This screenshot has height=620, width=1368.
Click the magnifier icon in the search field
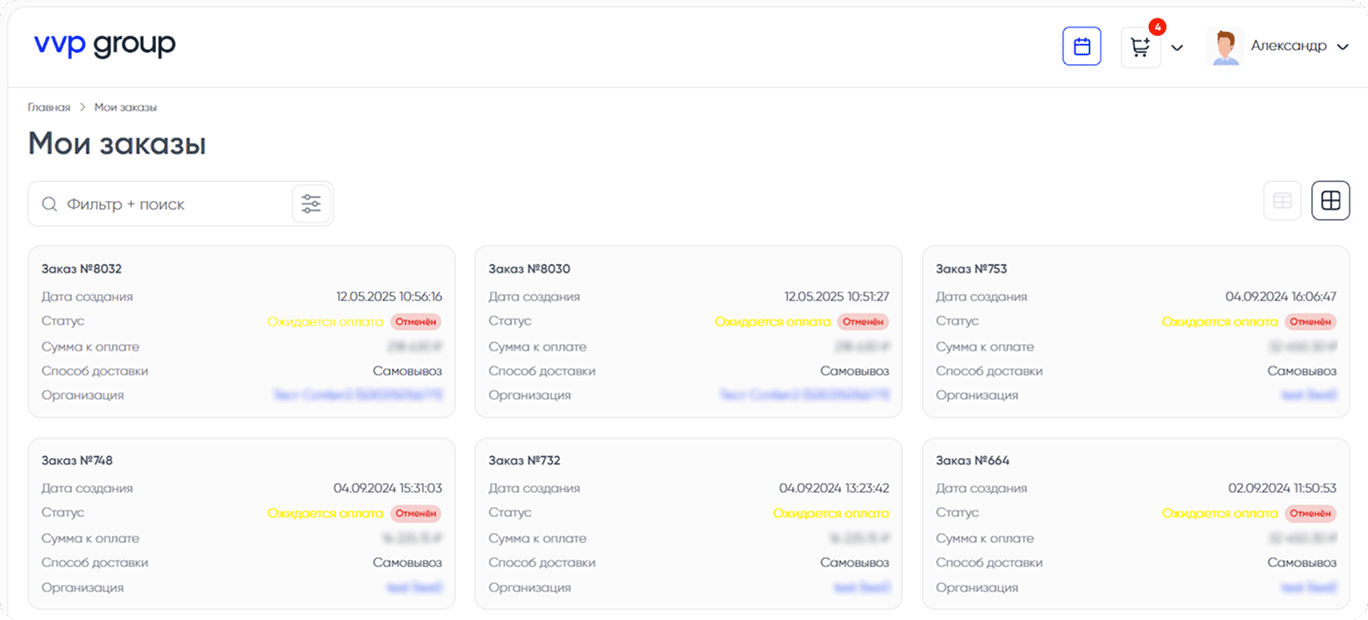pyautogui.click(x=49, y=203)
